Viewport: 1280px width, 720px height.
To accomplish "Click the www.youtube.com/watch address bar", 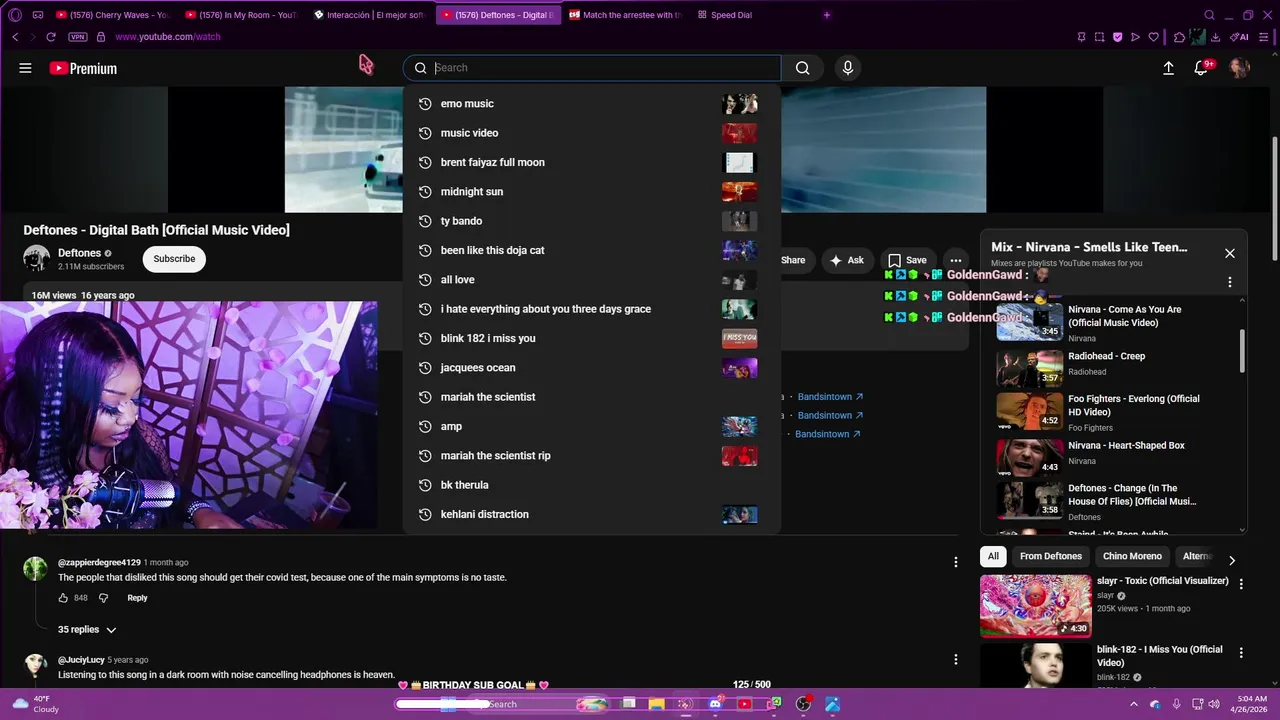I will 168,37.
